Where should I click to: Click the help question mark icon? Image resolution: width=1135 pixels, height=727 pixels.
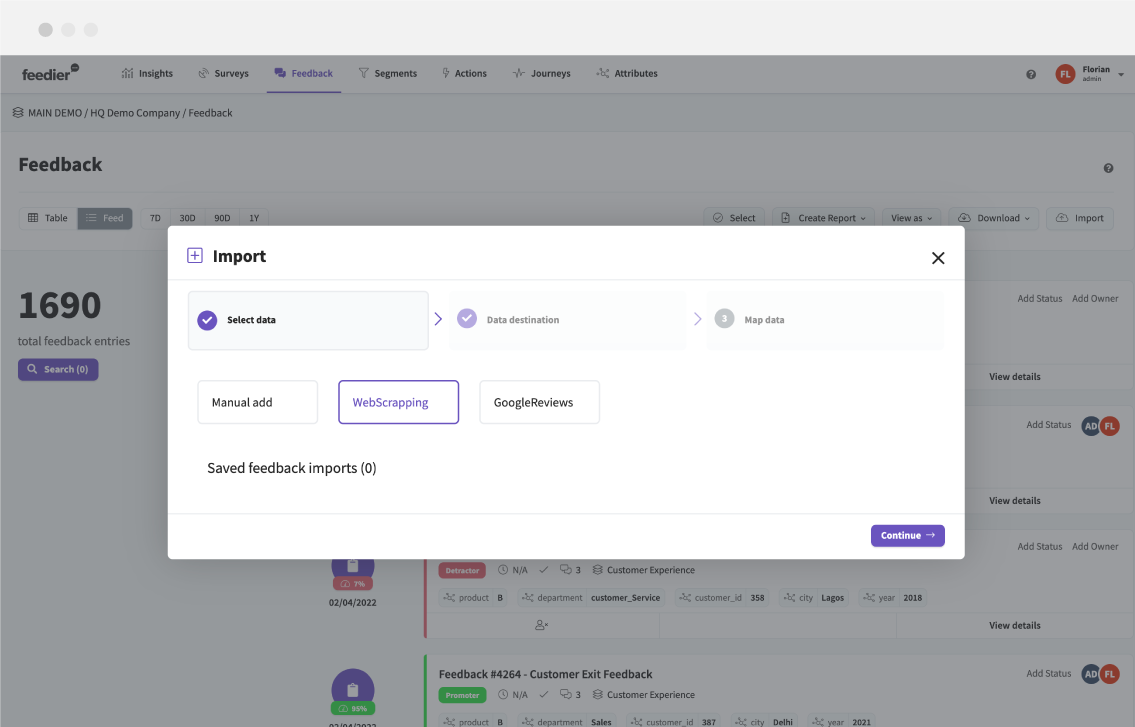tap(1031, 73)
